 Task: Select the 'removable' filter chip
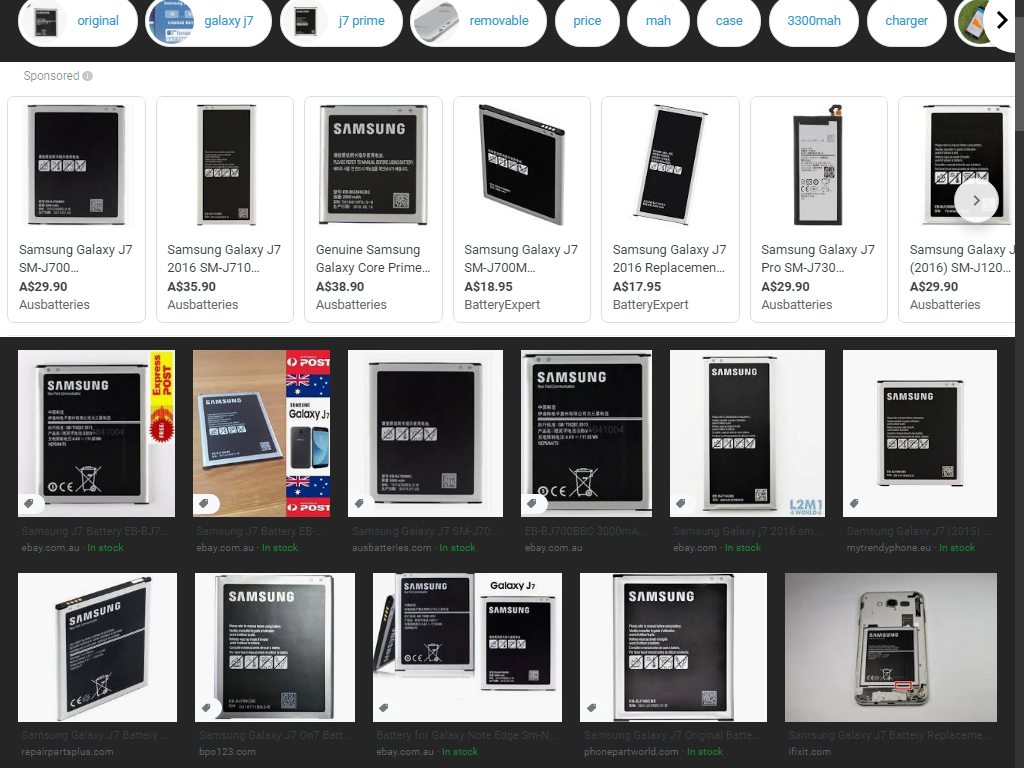coord(478,21)
